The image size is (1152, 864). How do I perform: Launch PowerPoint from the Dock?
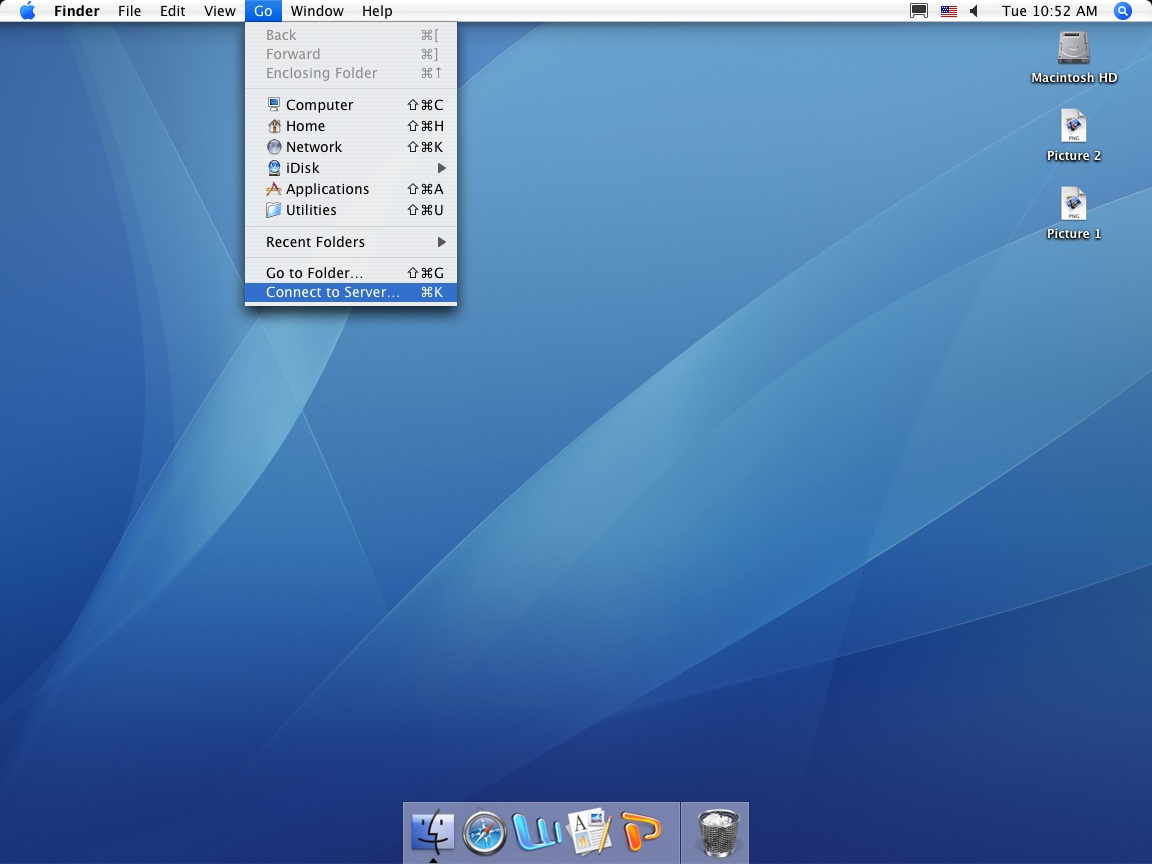(642, 832)
